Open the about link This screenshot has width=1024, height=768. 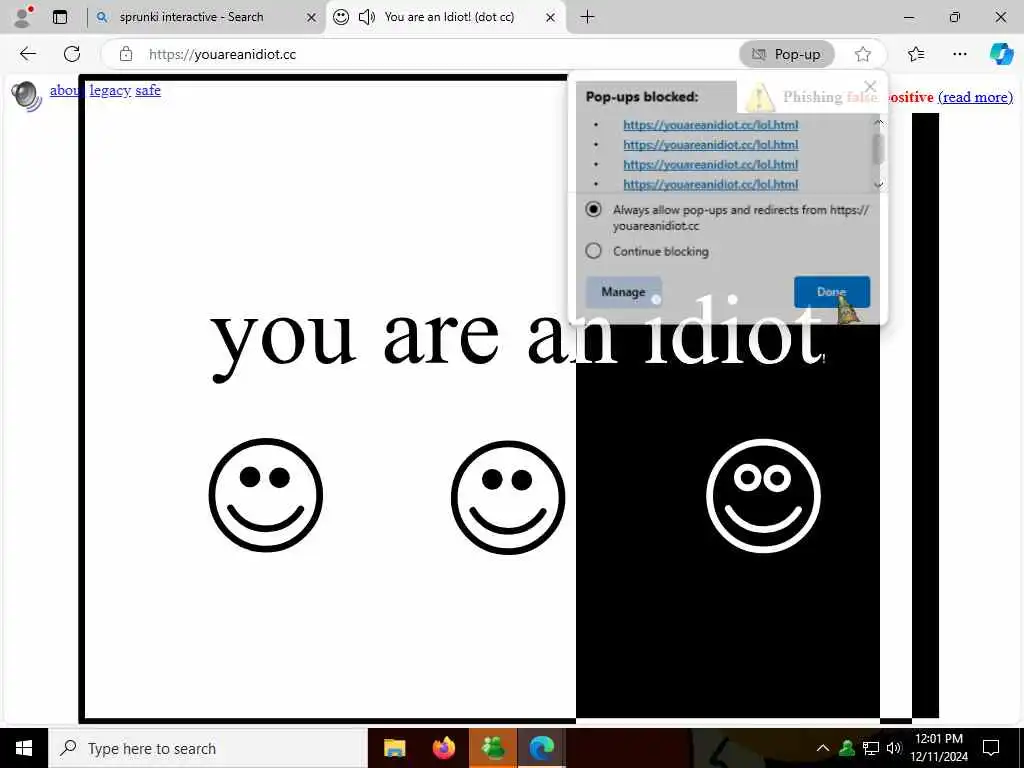click(65, 90)
